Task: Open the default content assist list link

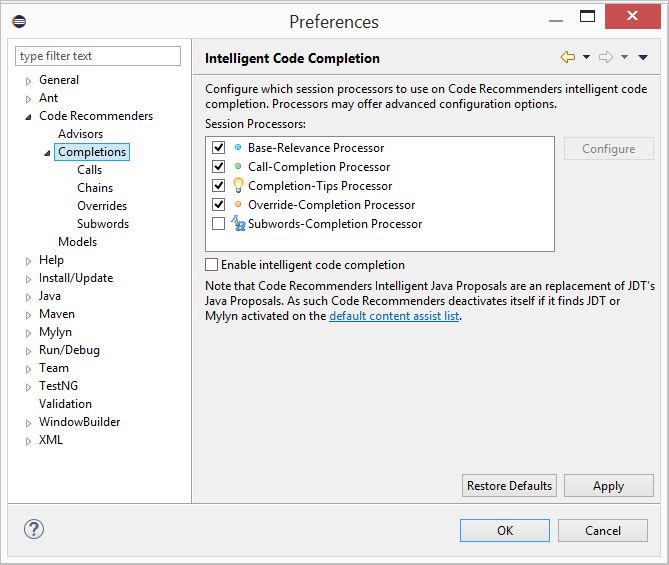Action: tap(394, 316)
